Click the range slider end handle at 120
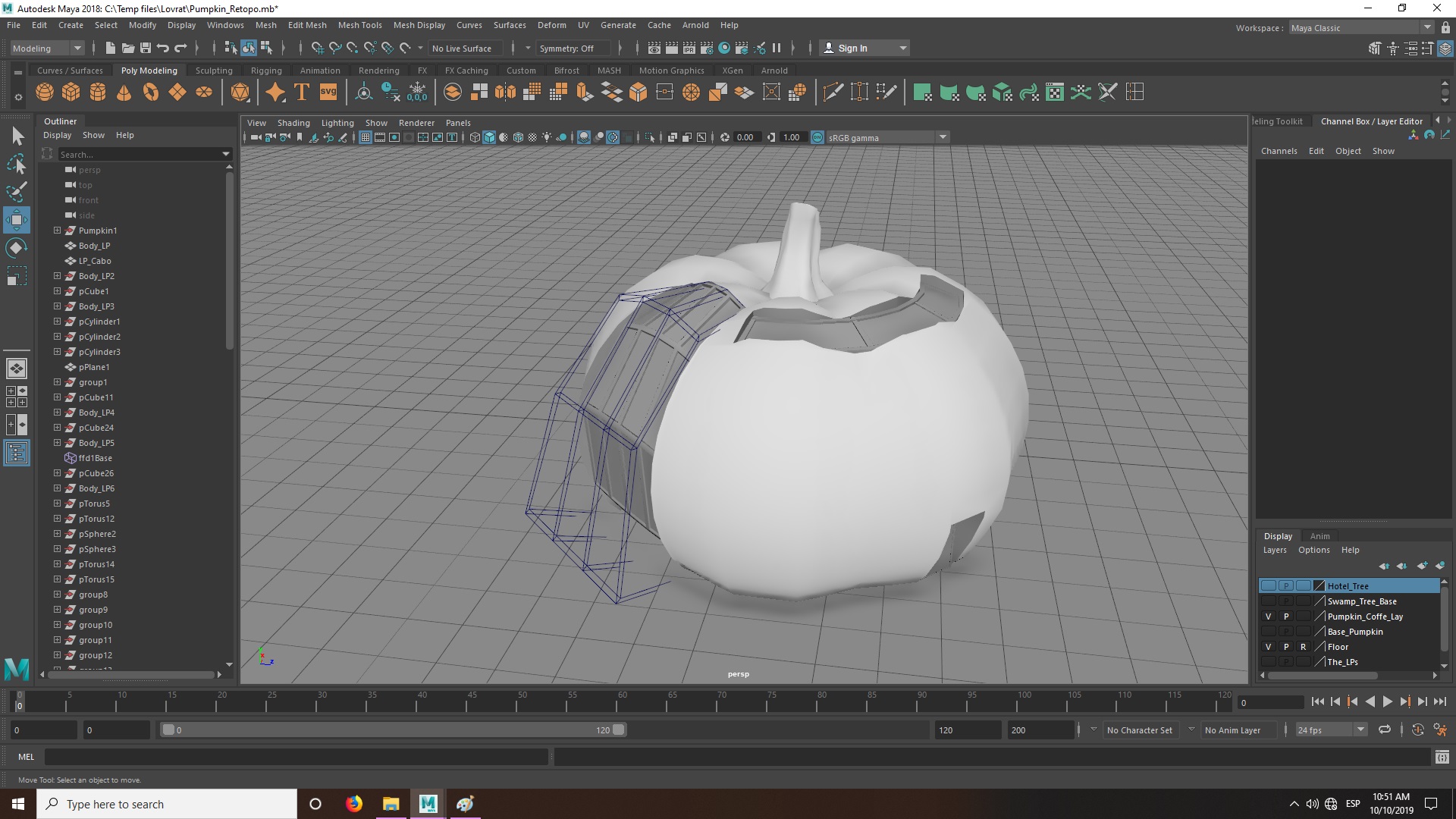 click(619, 730)
